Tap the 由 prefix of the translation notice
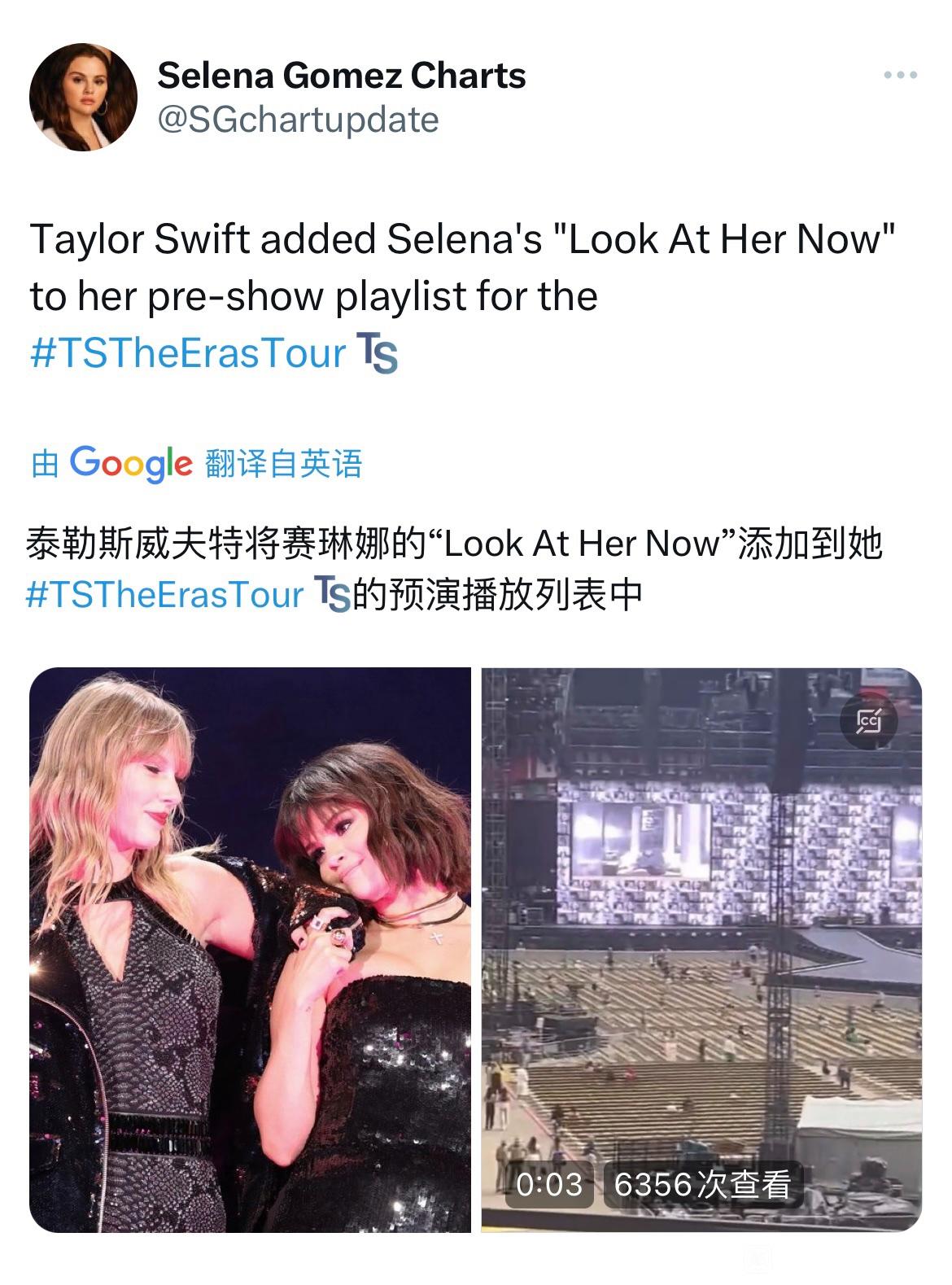Viewport: 952px width, 1285px height. click(x=45, y=464)
